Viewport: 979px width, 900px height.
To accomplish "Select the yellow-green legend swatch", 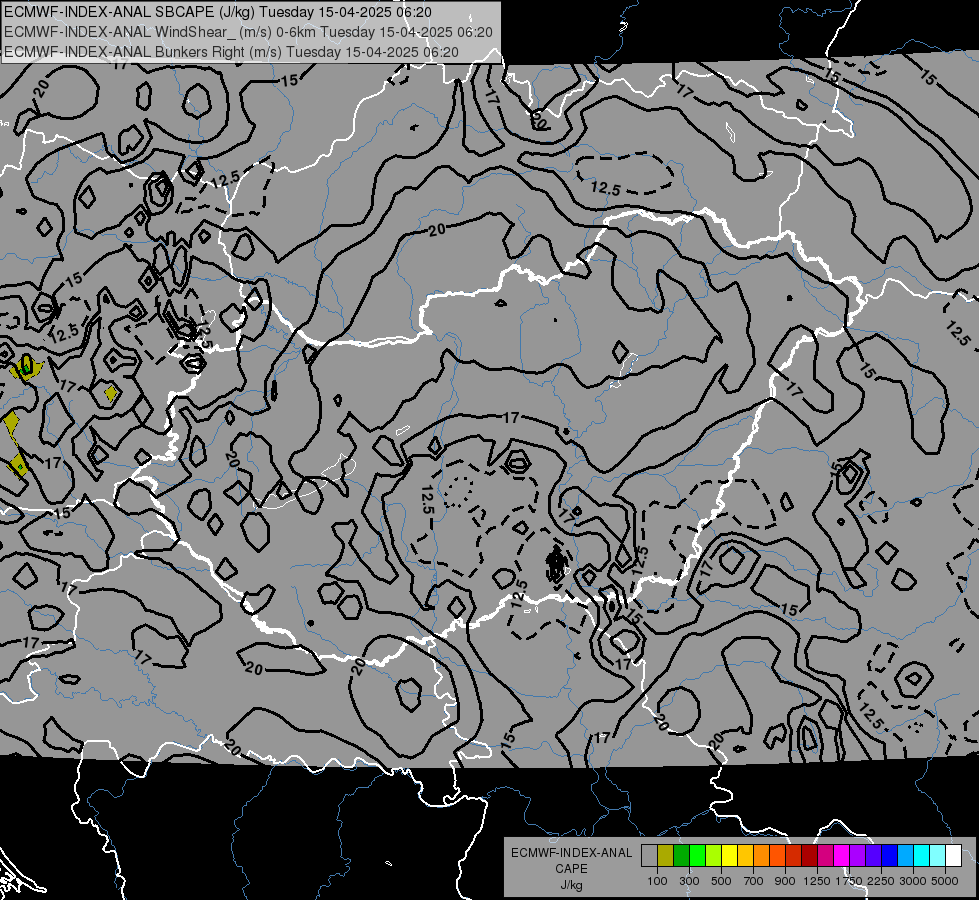I will pos(713,856).
